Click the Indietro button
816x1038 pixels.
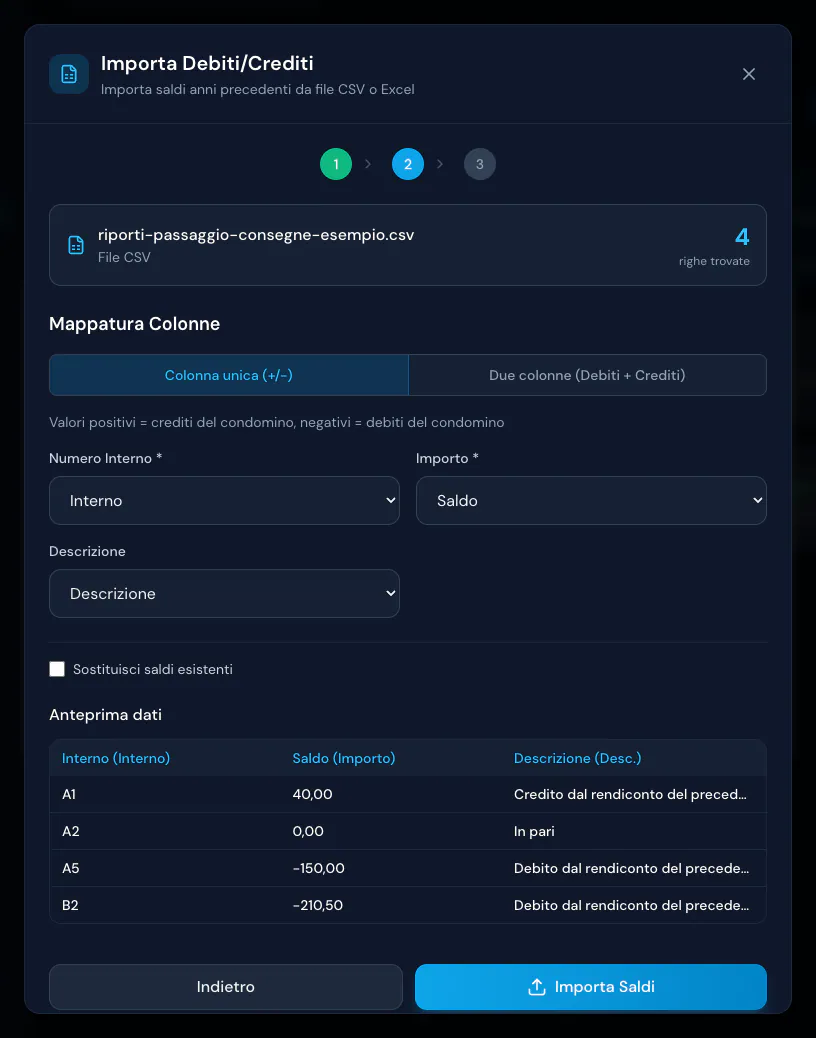click(226, 987)
